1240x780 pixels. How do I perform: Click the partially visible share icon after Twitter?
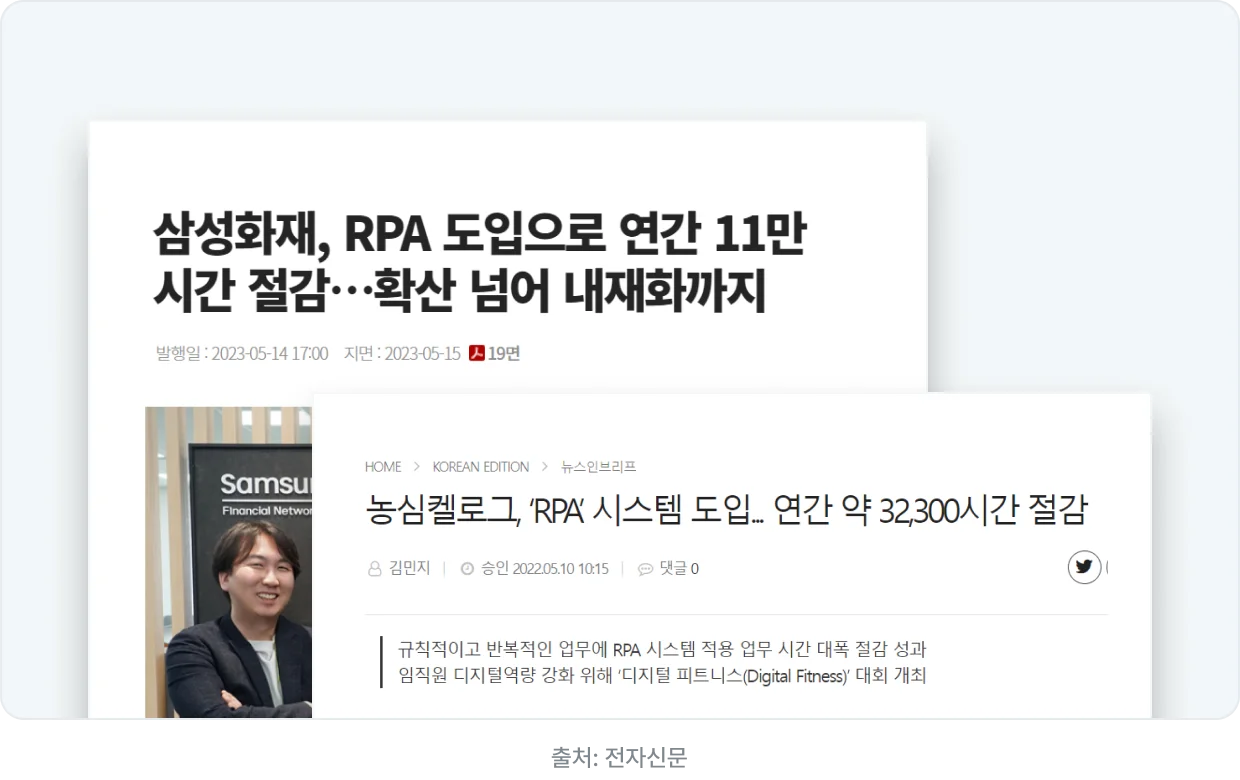[1106, 567]
